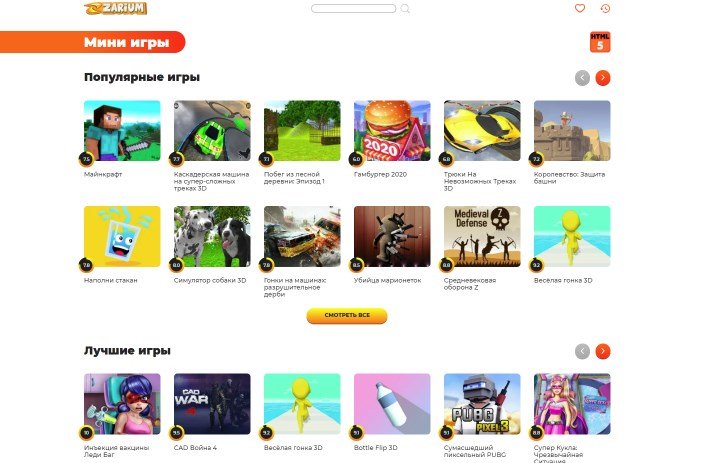This screenshot has width=707, height=463.
Task: Open the Майнкрафт game link
Action: [x=103, y=174]
